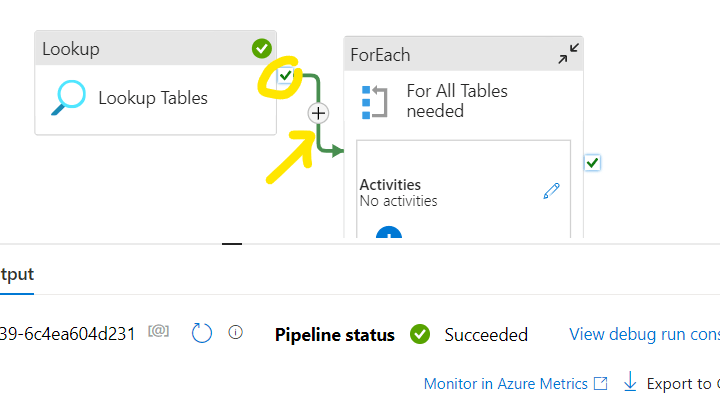Click the plus circle on the connector
This screenshot has height=413, width=720.
click(318, 113)
